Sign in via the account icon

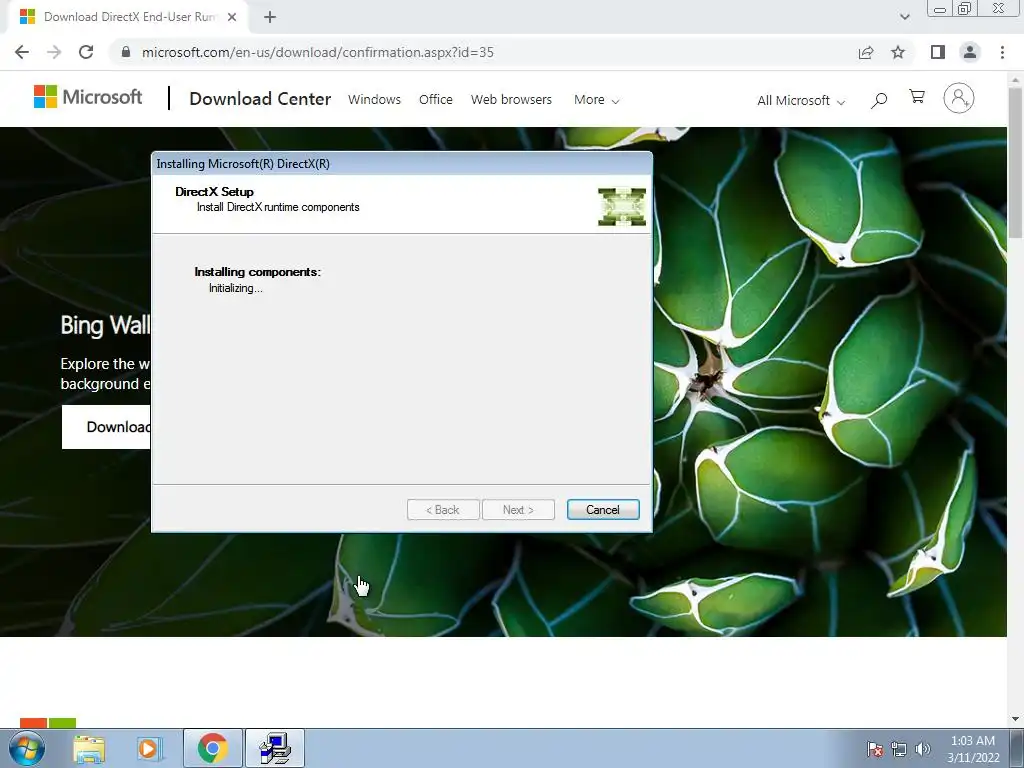tap(958, 98)
